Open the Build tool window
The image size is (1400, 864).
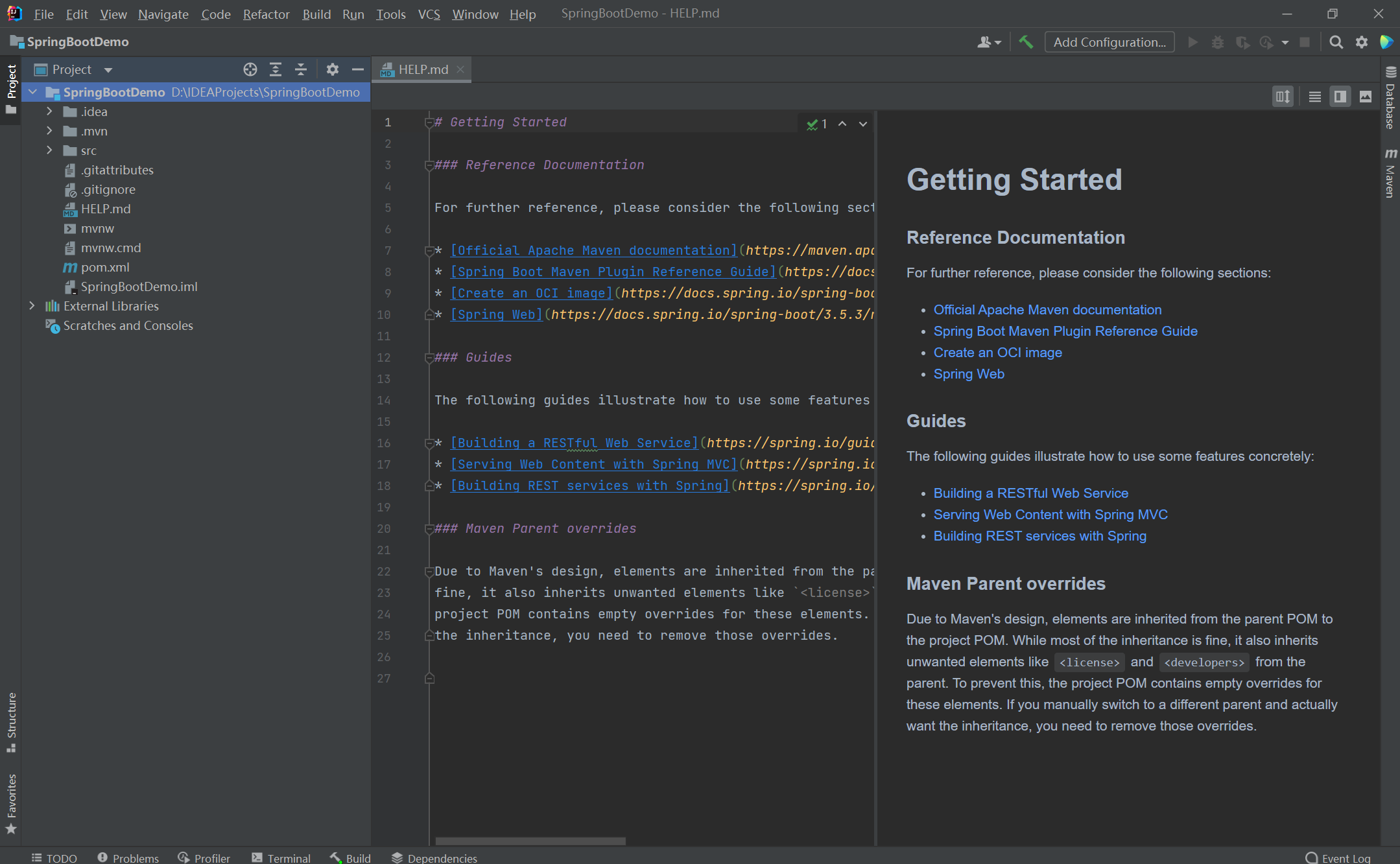tap(350, 858)
